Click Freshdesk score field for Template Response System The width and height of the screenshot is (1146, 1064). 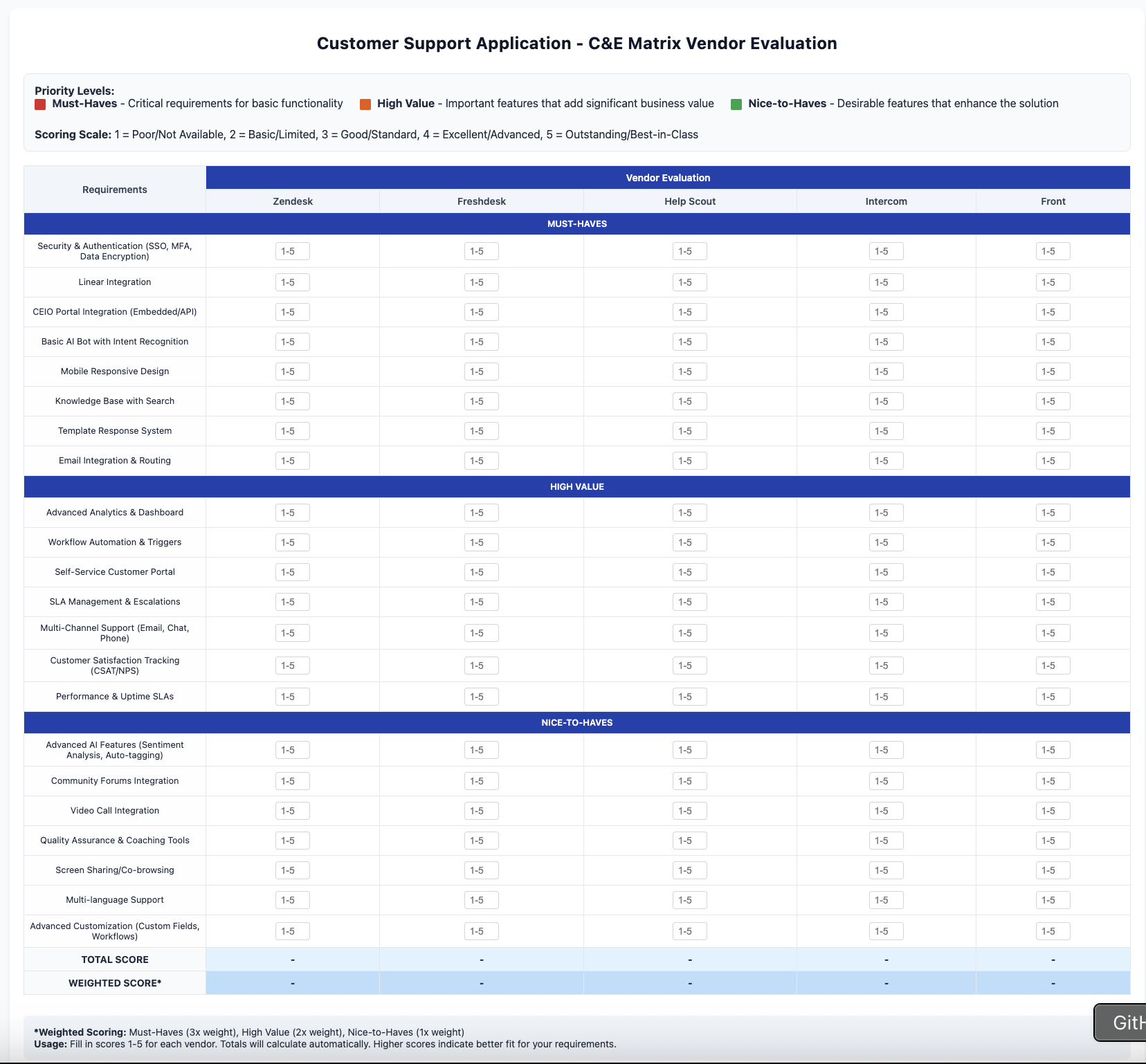(482, 431)
